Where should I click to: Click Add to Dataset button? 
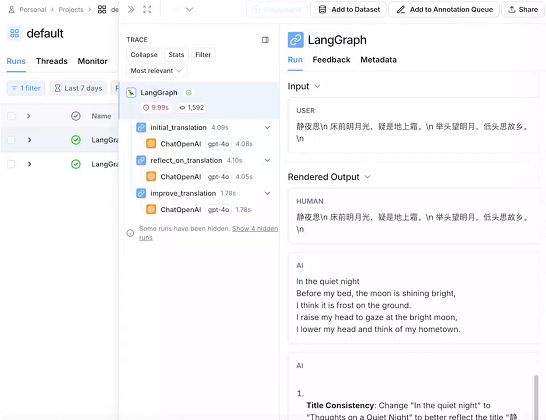pyautogui.click(x=349, y=9)
